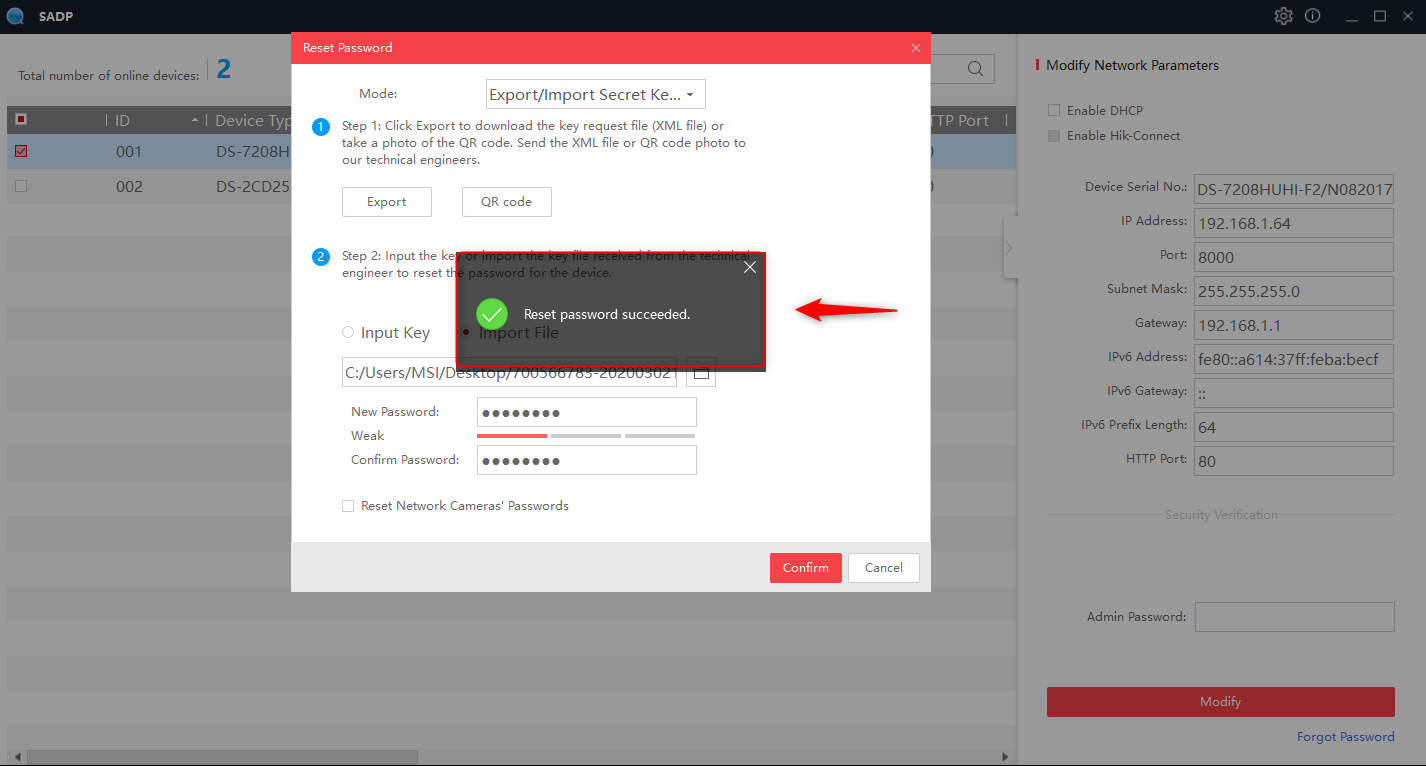Click the password strength indicator bar
This screenshot has width=1426, height=766.
tap(586, 436)
